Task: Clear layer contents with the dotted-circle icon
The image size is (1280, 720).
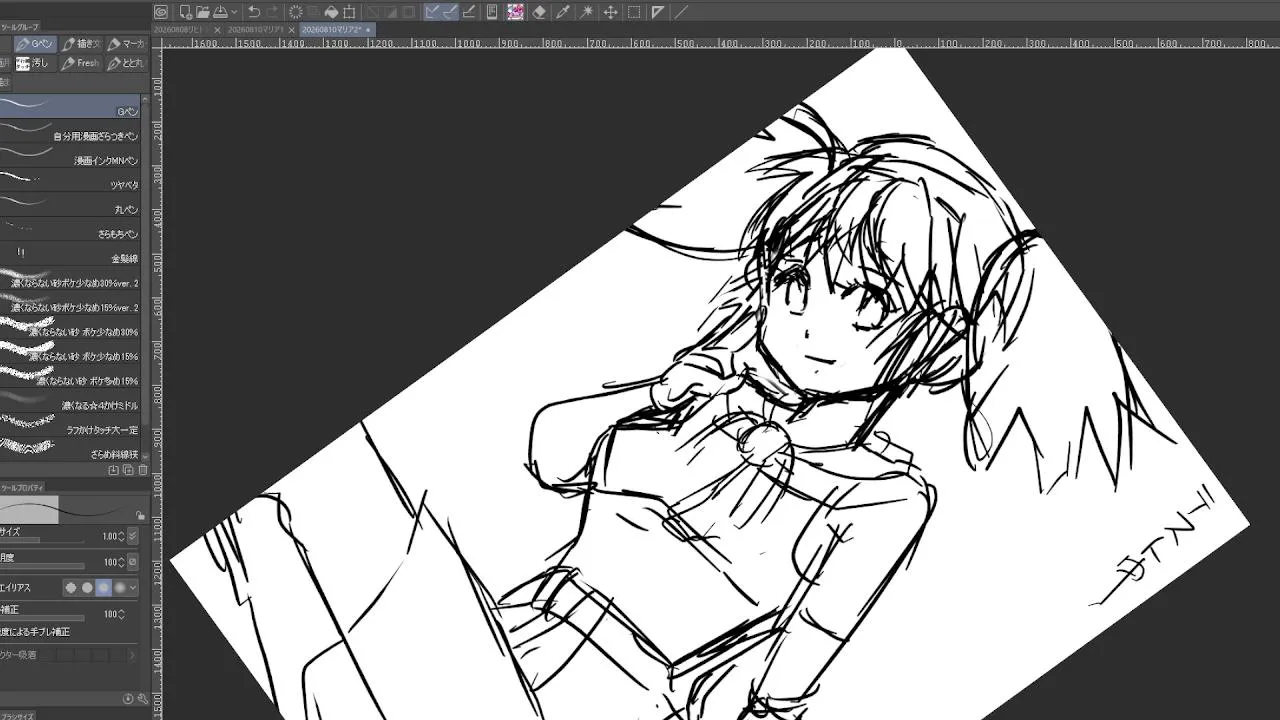Action: point(295,12)
